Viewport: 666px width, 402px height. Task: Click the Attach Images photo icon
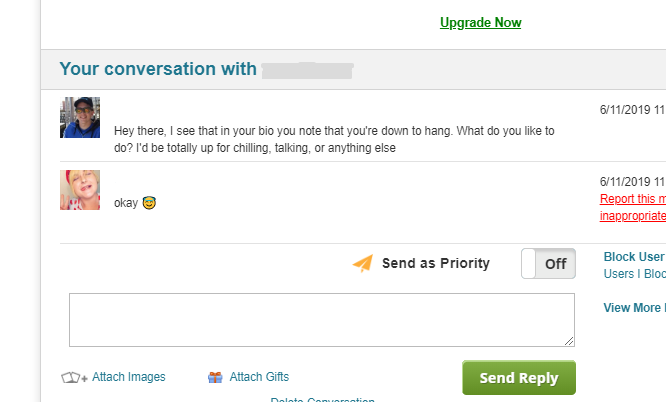click(74, 377)
